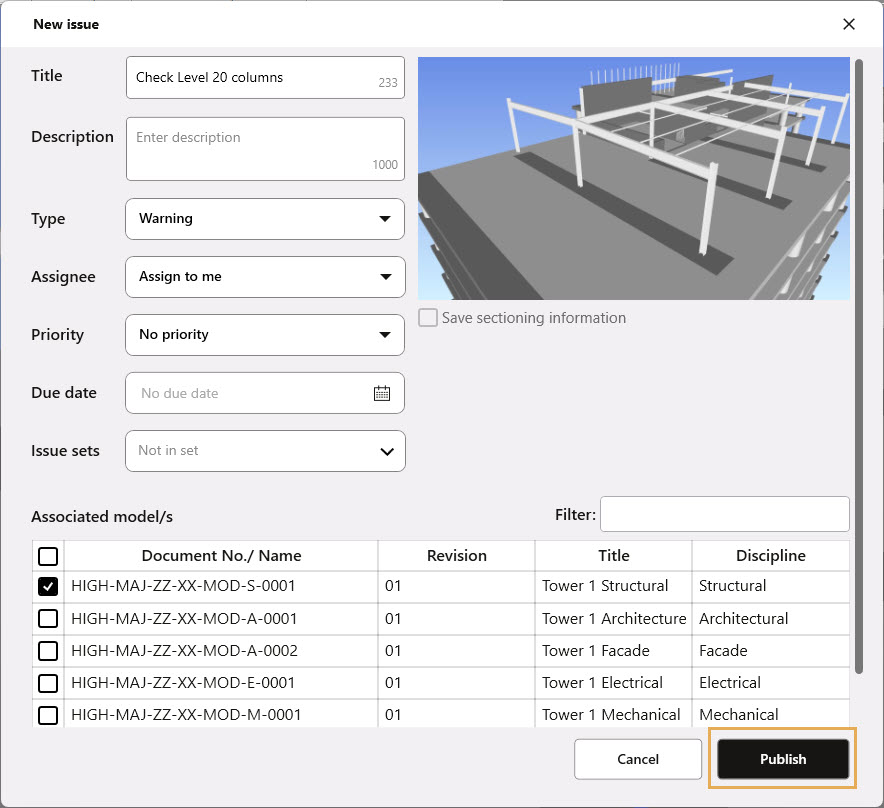Expand the Assignee dropdown
Image resolution: width=884 pixels, height=808 pixels.
click(265, 277)
